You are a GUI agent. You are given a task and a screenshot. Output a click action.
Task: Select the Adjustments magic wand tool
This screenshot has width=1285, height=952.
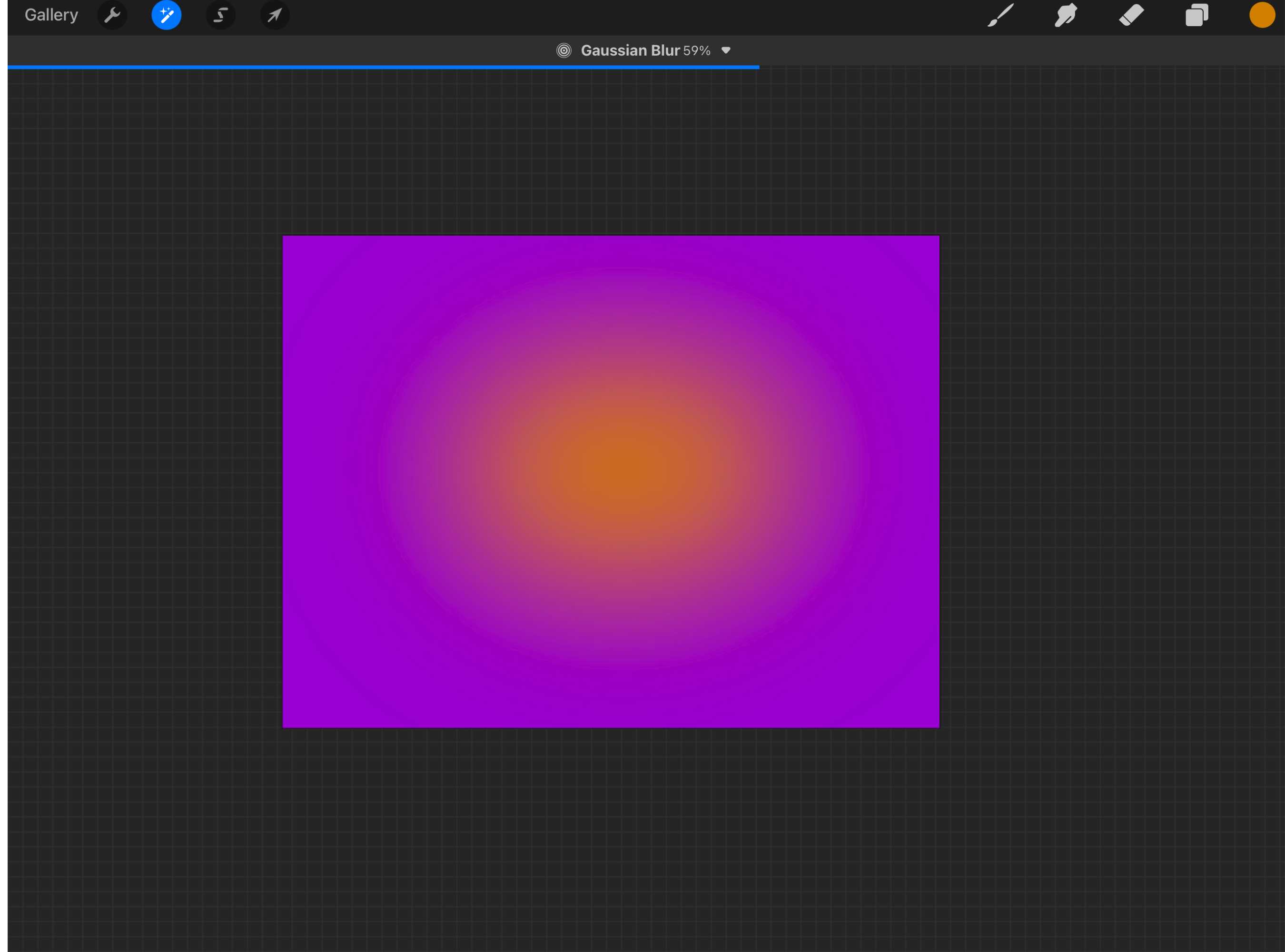(x=167, y=15)
